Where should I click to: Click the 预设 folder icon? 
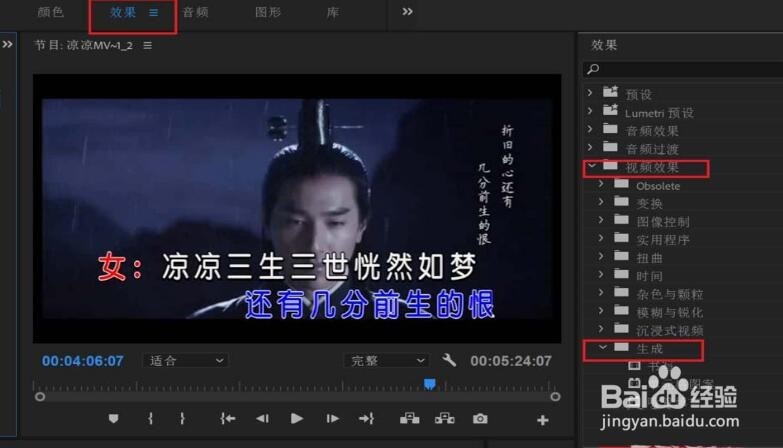click(610, 91)
